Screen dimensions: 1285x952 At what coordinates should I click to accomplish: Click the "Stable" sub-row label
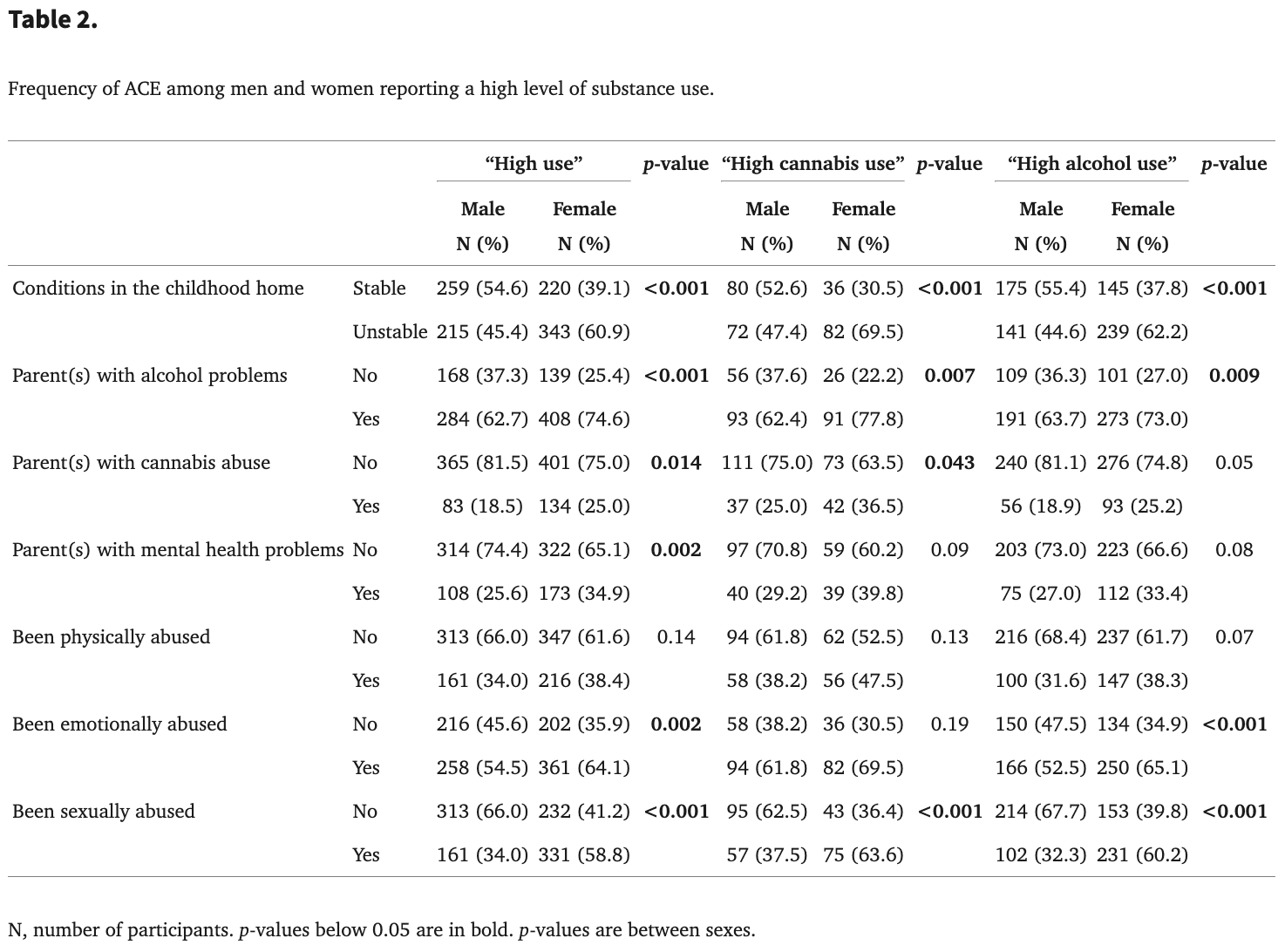coord(379,288)
